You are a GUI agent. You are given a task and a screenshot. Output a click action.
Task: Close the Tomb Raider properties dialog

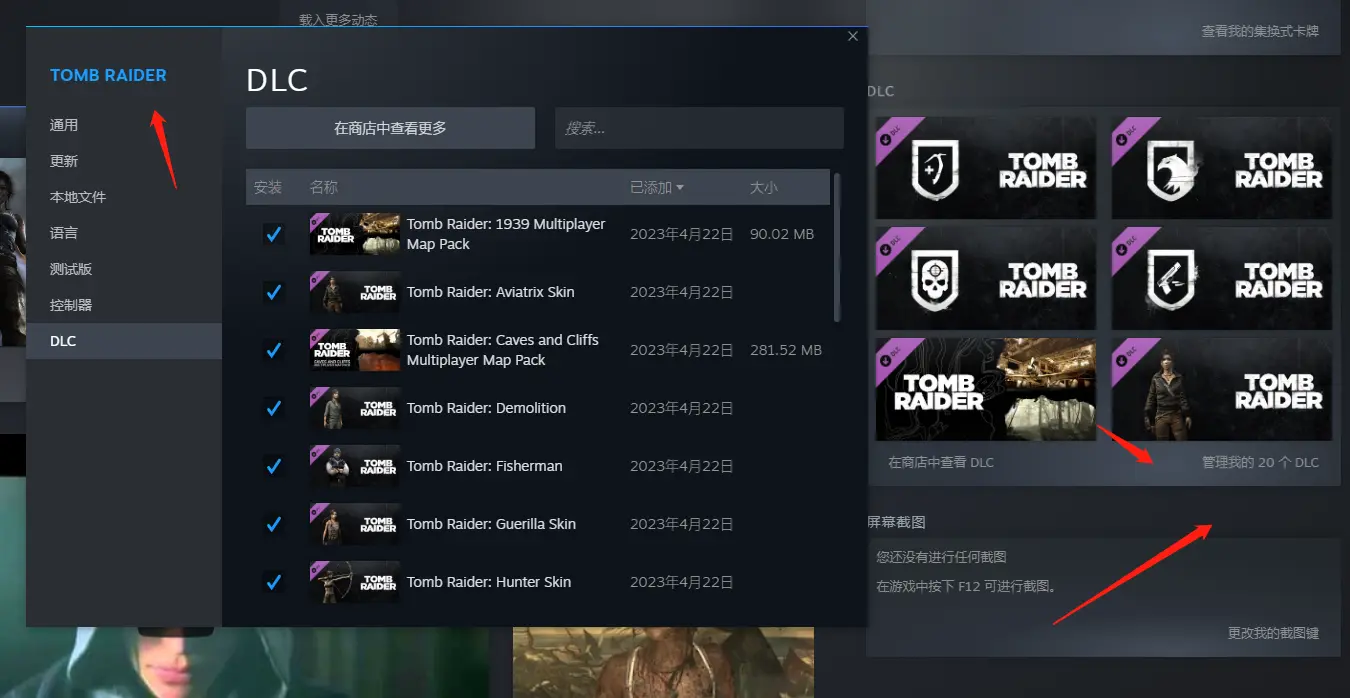853,36
